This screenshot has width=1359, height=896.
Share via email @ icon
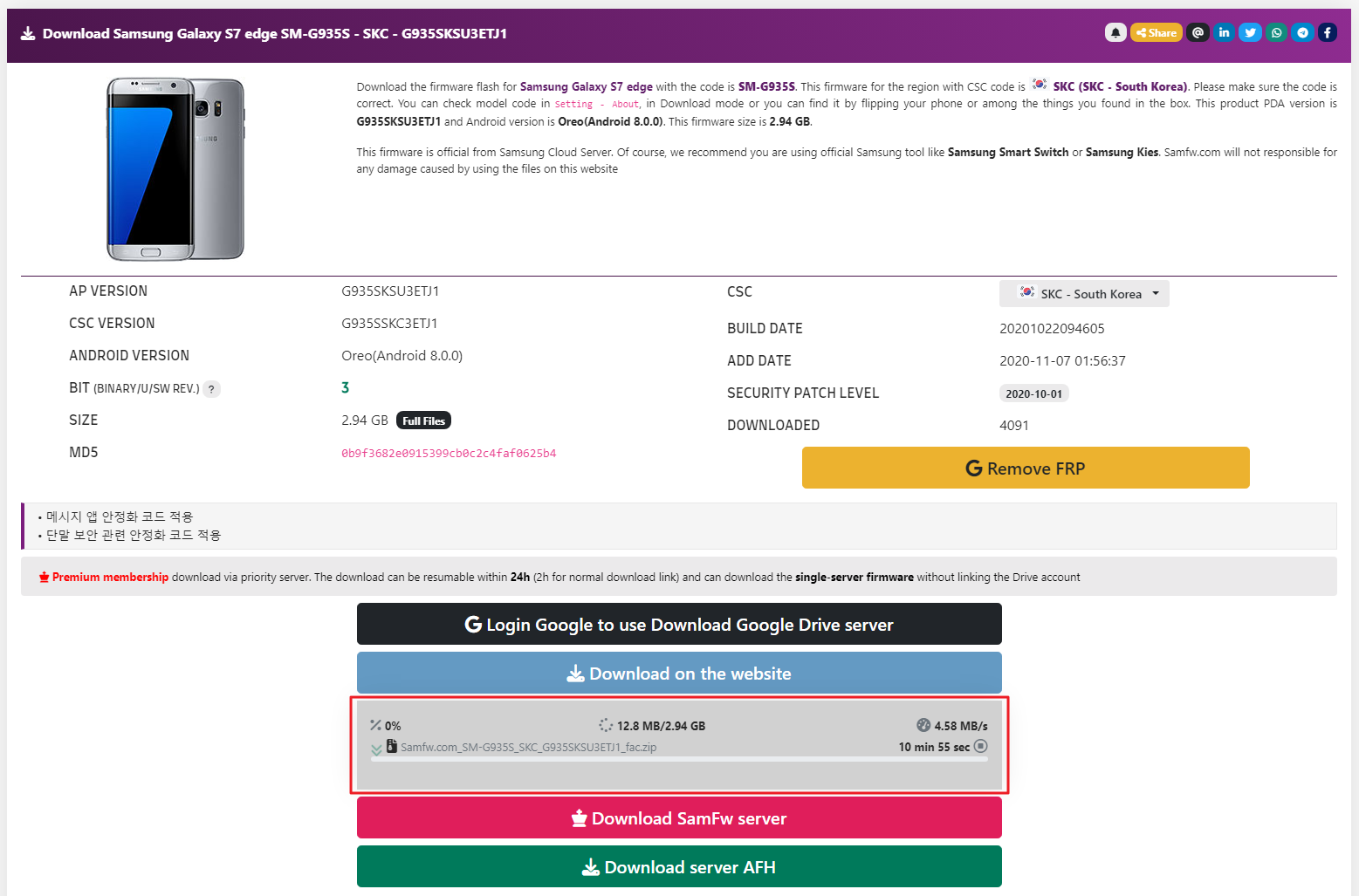click(x=1198, y=32)
